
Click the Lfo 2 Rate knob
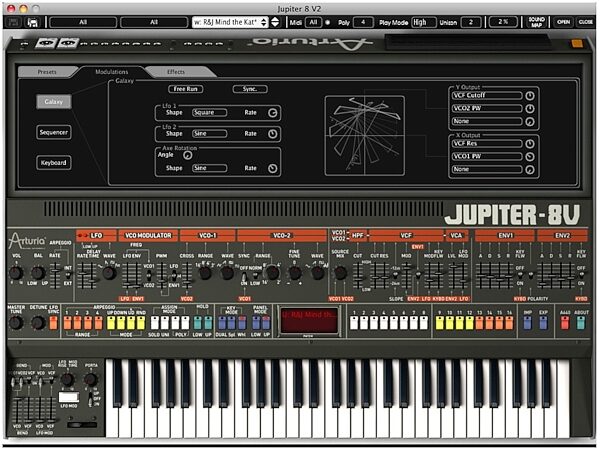point(272,134)
